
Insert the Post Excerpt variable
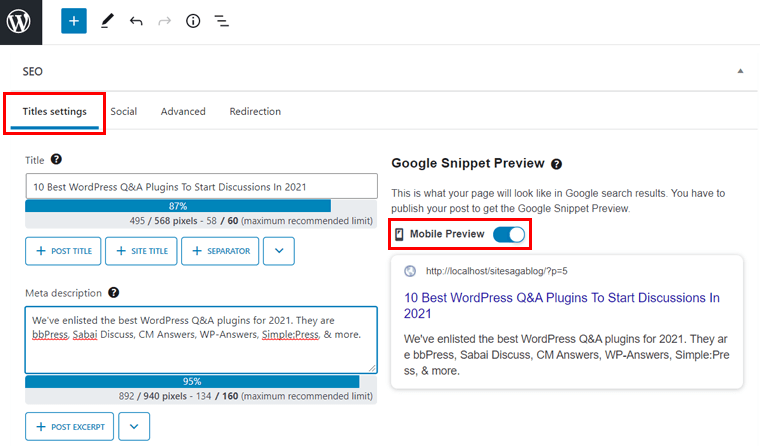coord(69,427)
